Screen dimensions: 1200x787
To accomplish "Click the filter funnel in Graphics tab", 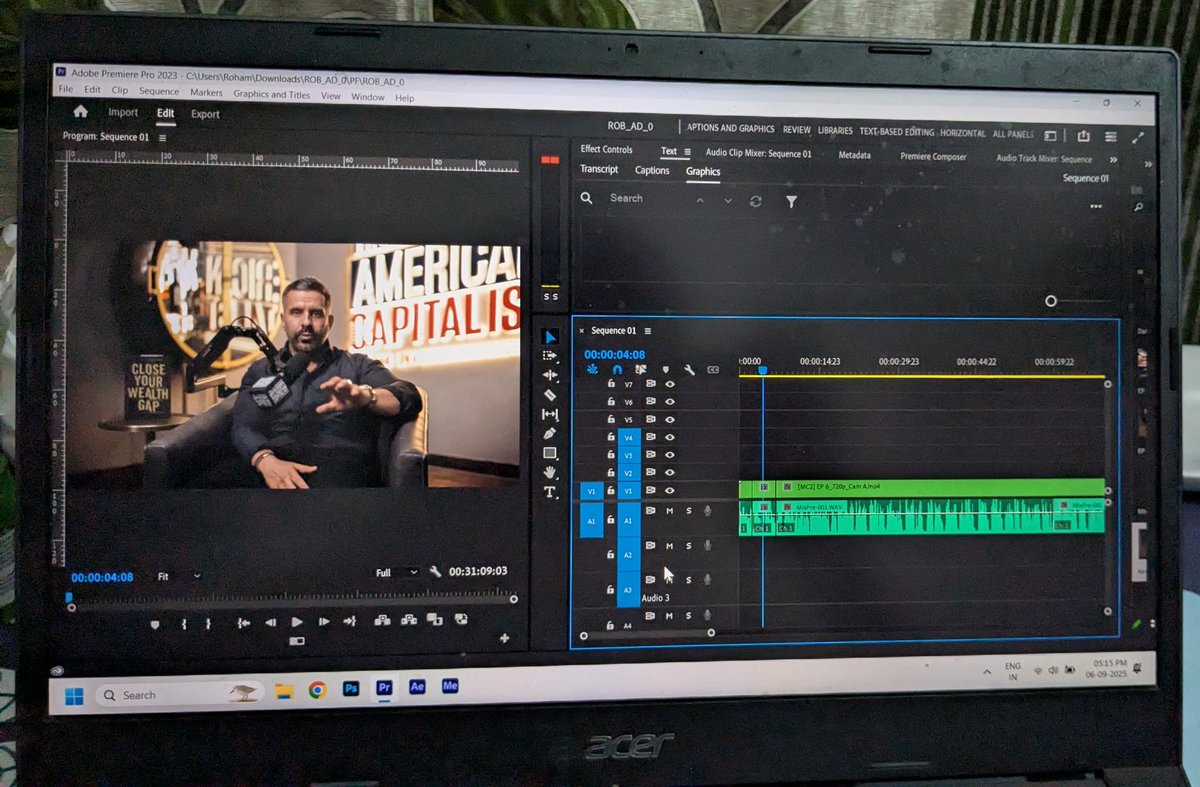I will point(791,201).
